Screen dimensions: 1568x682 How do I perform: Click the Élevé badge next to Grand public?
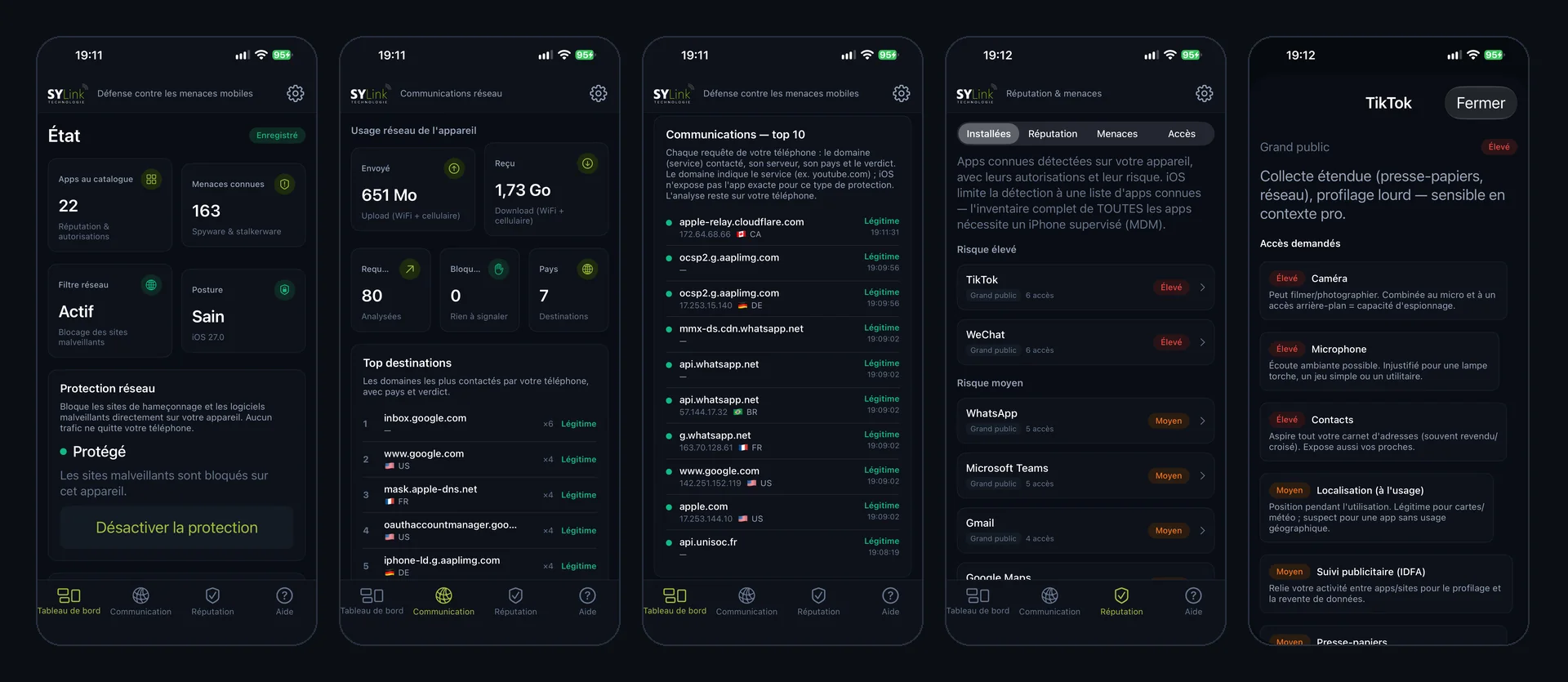1499,147
